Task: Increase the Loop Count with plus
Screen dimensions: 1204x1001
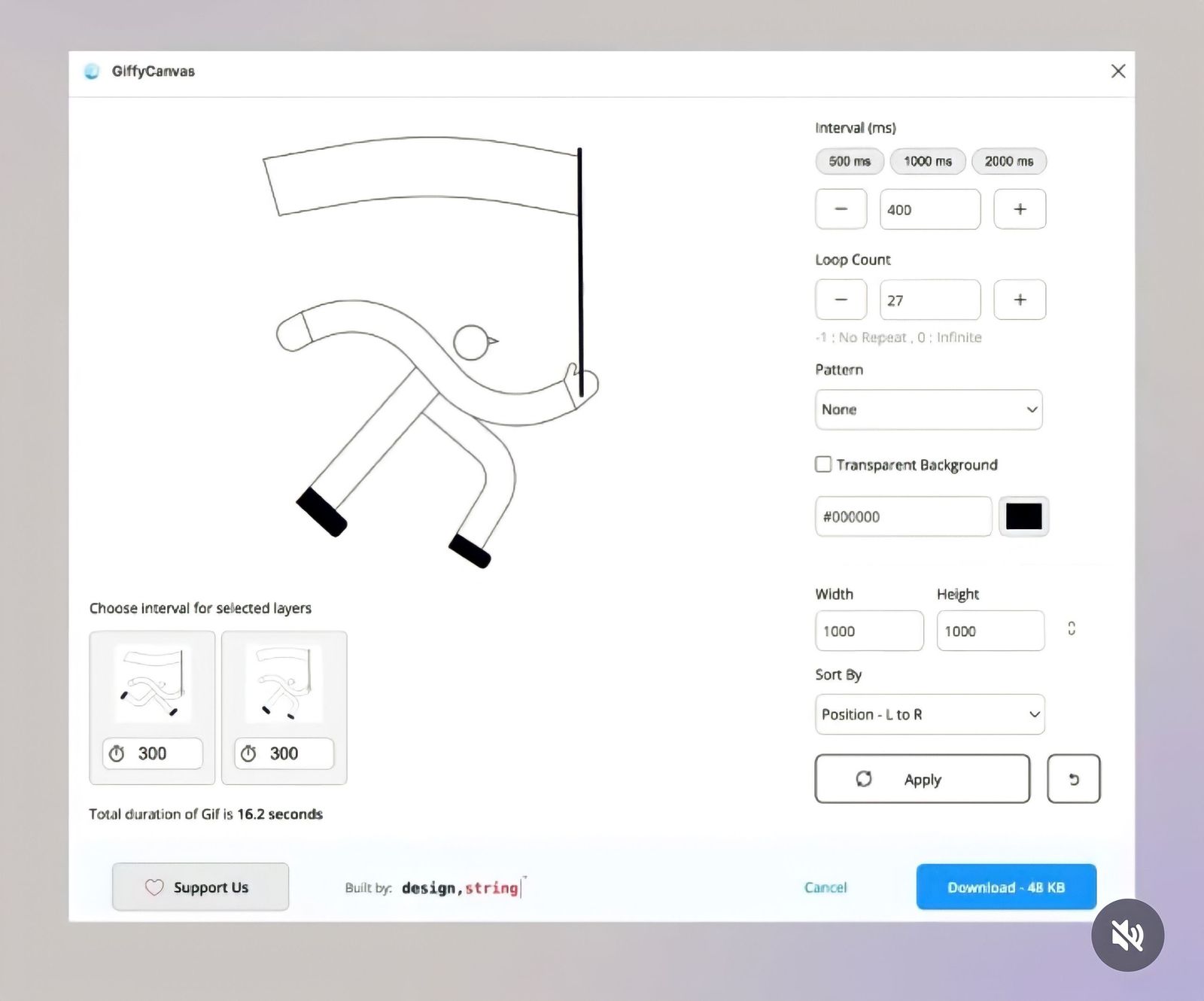Action: coord(1020,300)
